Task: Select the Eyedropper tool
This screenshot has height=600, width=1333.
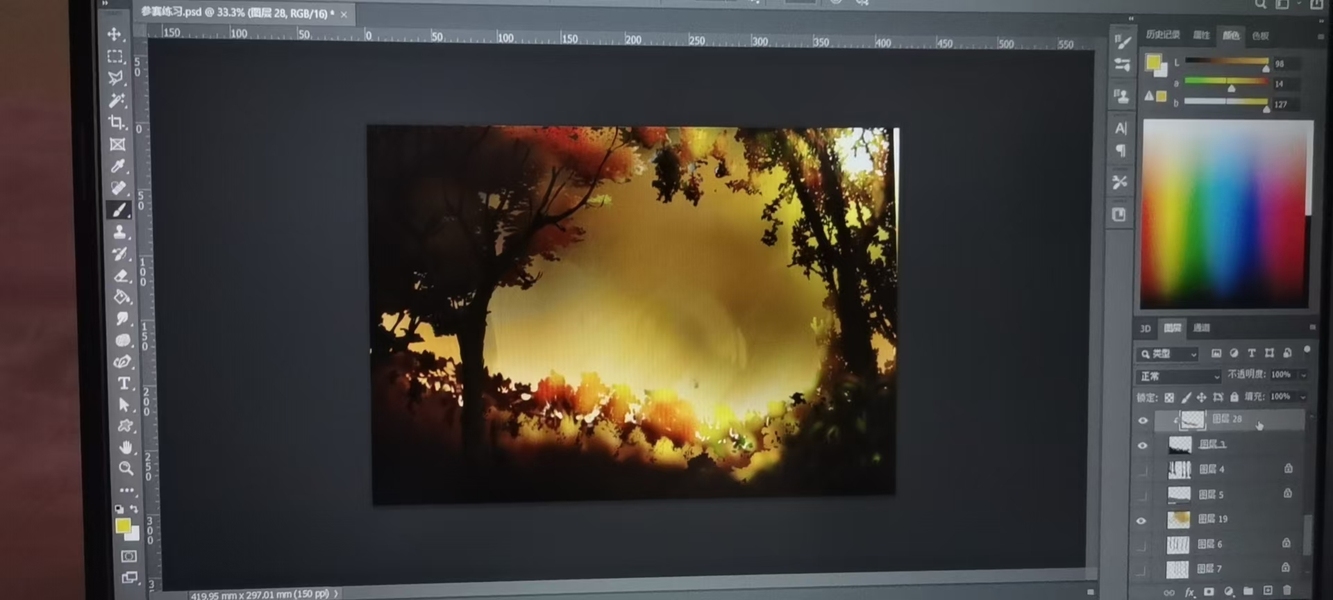Action: pyautogui.click(x=118, y=166)
